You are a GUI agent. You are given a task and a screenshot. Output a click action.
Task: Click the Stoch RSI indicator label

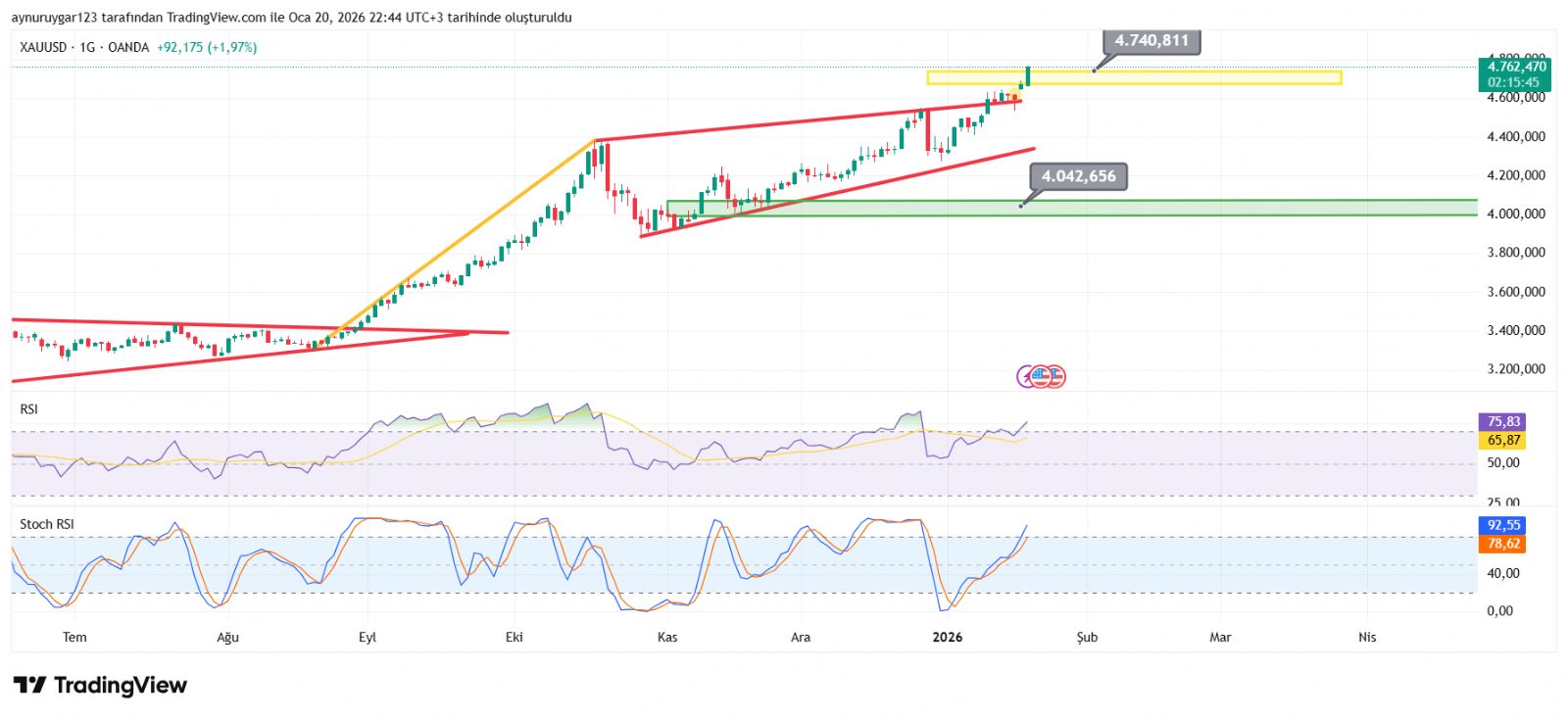coord(47,524)
